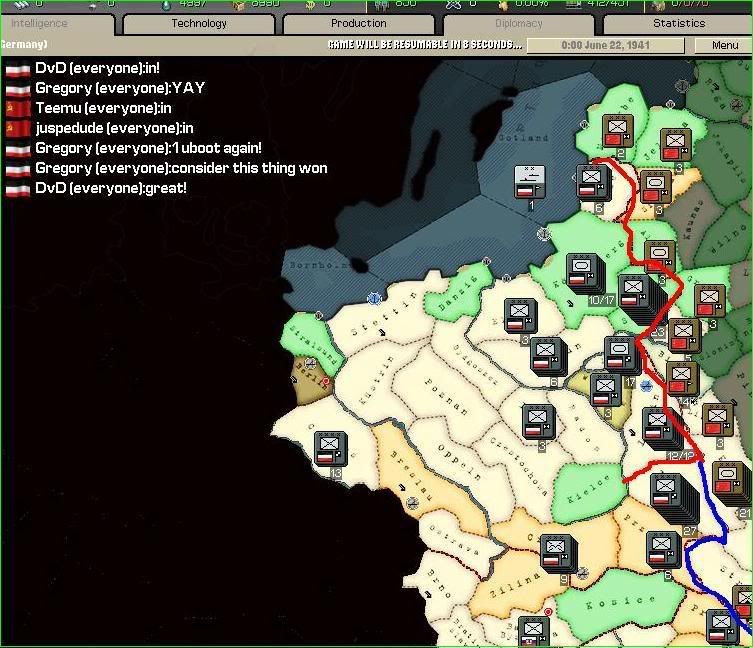
Task: Select the German armor stack labeled 10/17
Action: (x=582, y=271)
